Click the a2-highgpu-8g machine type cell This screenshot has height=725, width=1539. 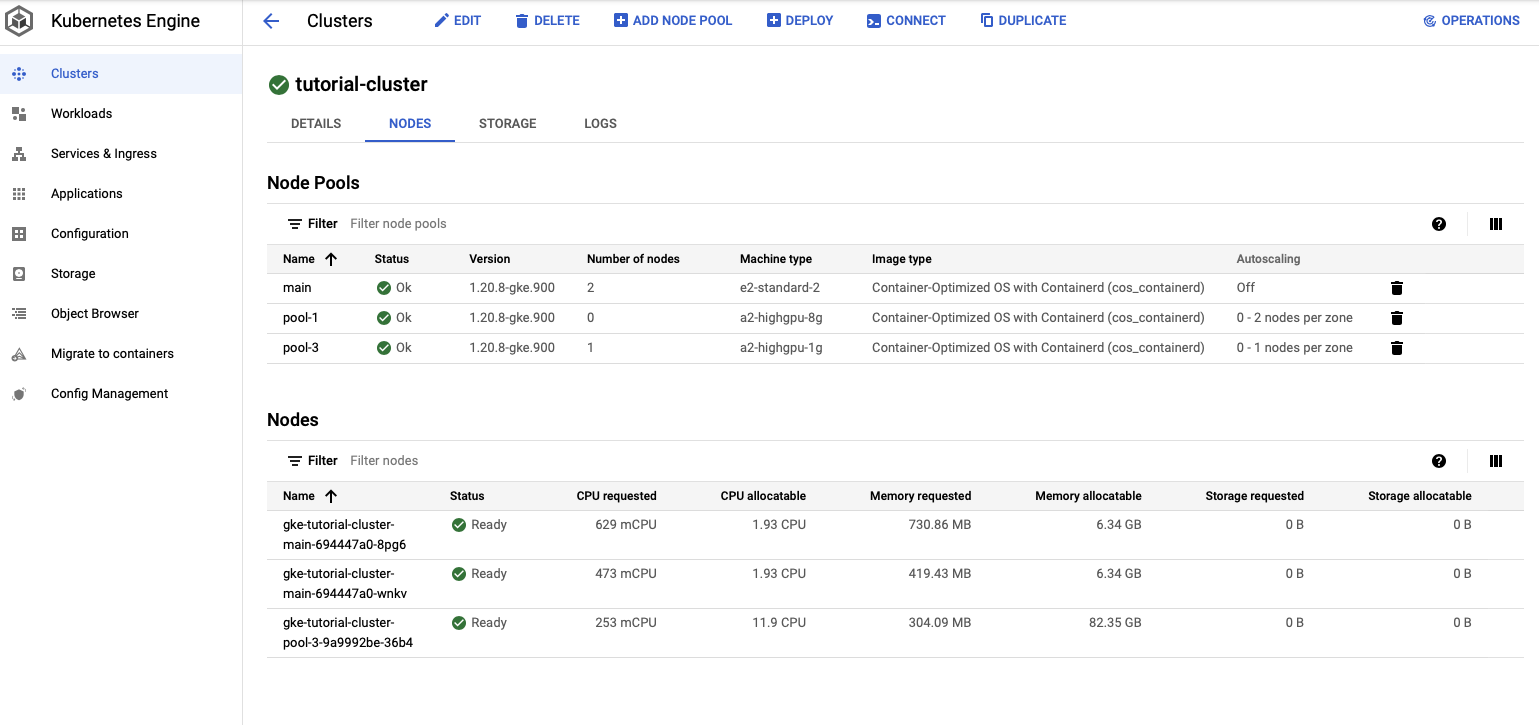click(781, 318)
